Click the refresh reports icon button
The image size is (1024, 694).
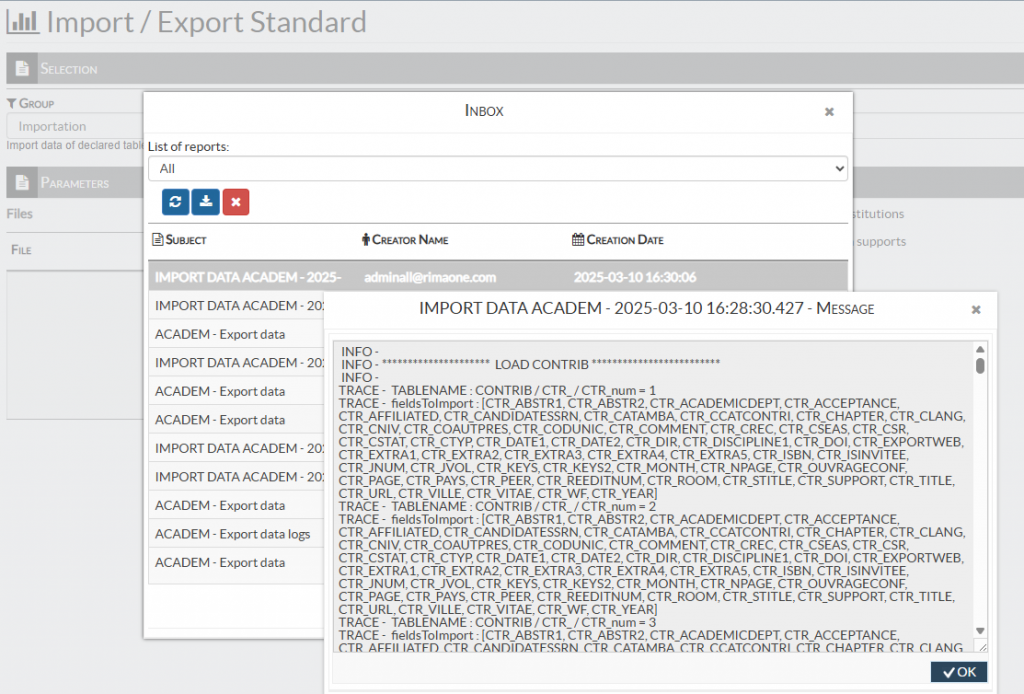tap(175, 202)
